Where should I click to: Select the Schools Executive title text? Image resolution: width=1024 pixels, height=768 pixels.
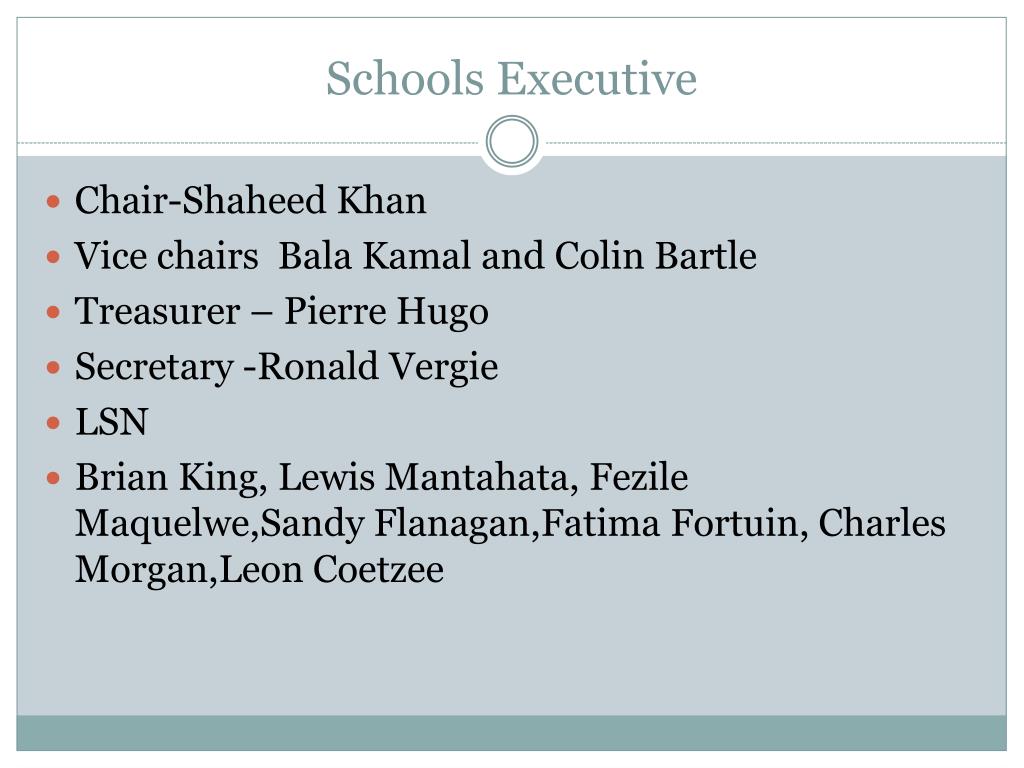[x=512, y=78]
